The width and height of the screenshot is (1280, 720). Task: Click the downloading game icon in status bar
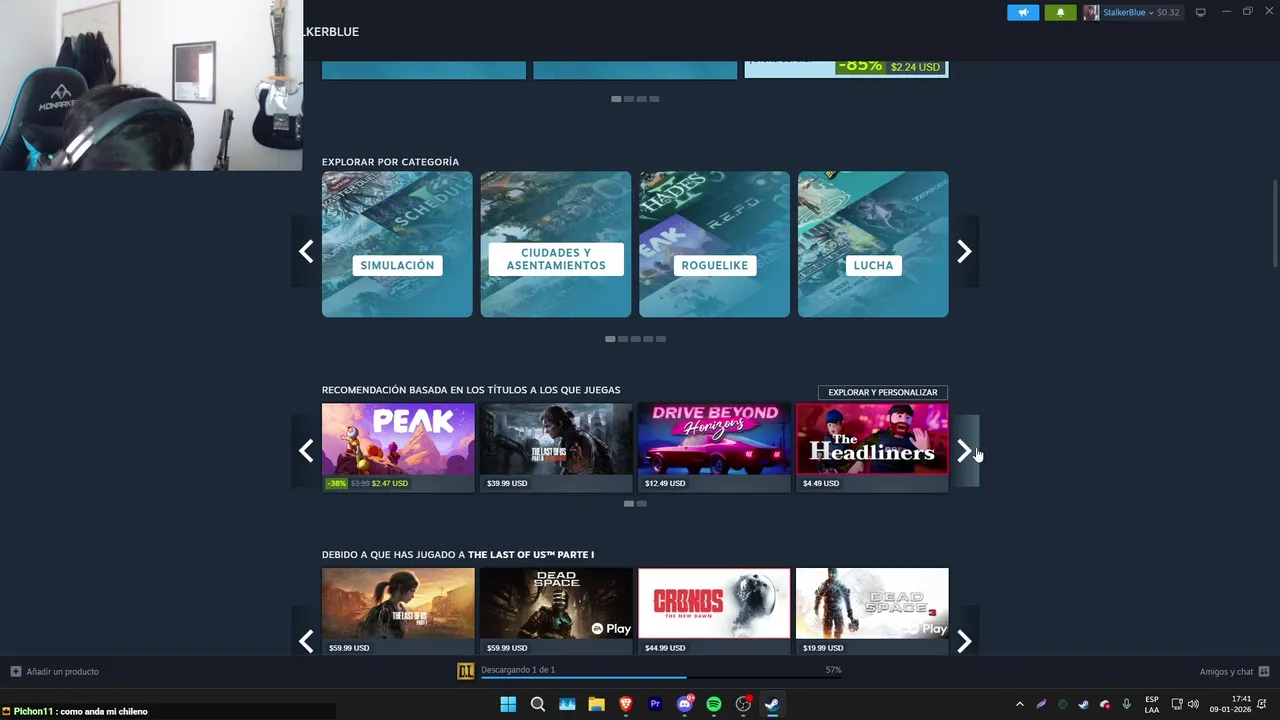(465, 671)
